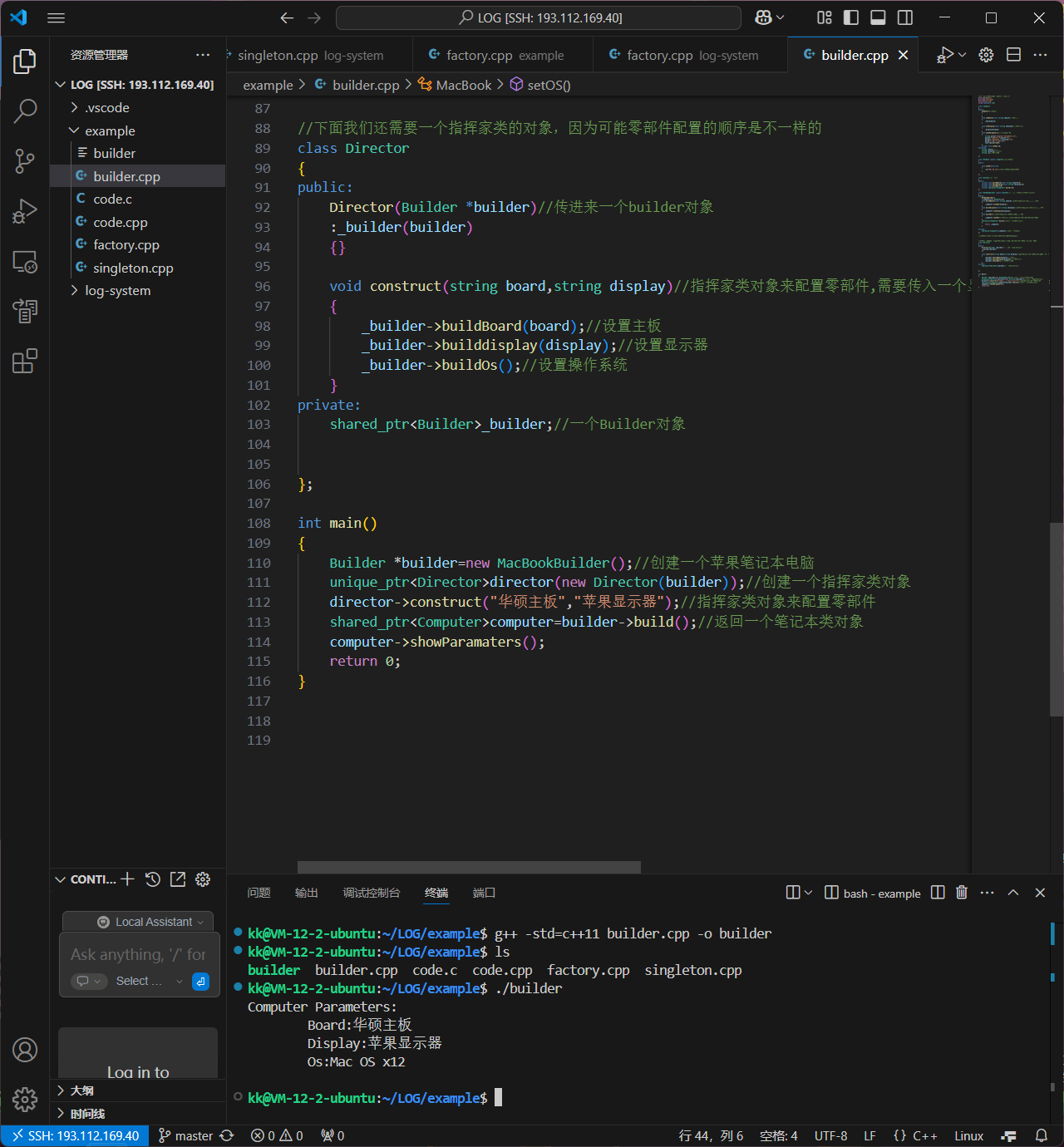Open notifications bell in status bar

1042,1136
